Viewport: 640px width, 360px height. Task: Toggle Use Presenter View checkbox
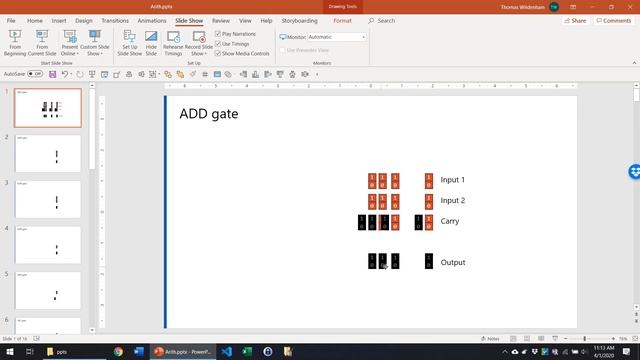tap(282, 50)
